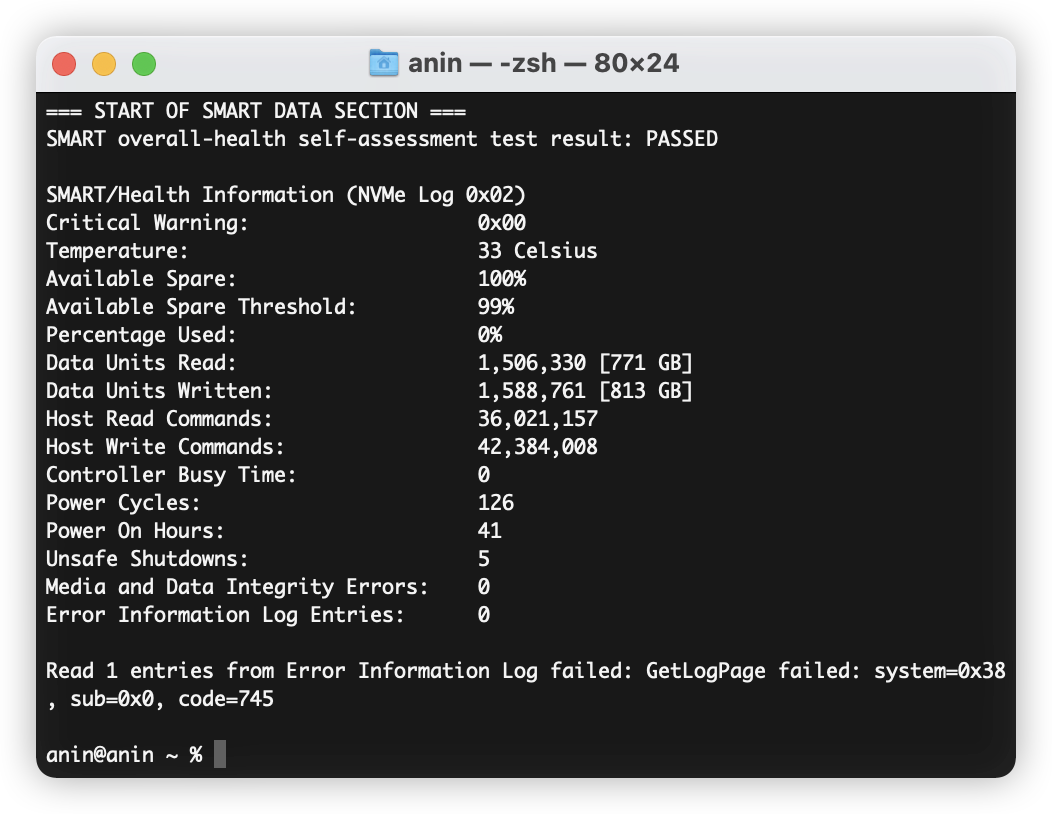Close the terminal window with red button
Image resolution: width=1052 pixels, height=814 pixels.
(x=64, y=64)
